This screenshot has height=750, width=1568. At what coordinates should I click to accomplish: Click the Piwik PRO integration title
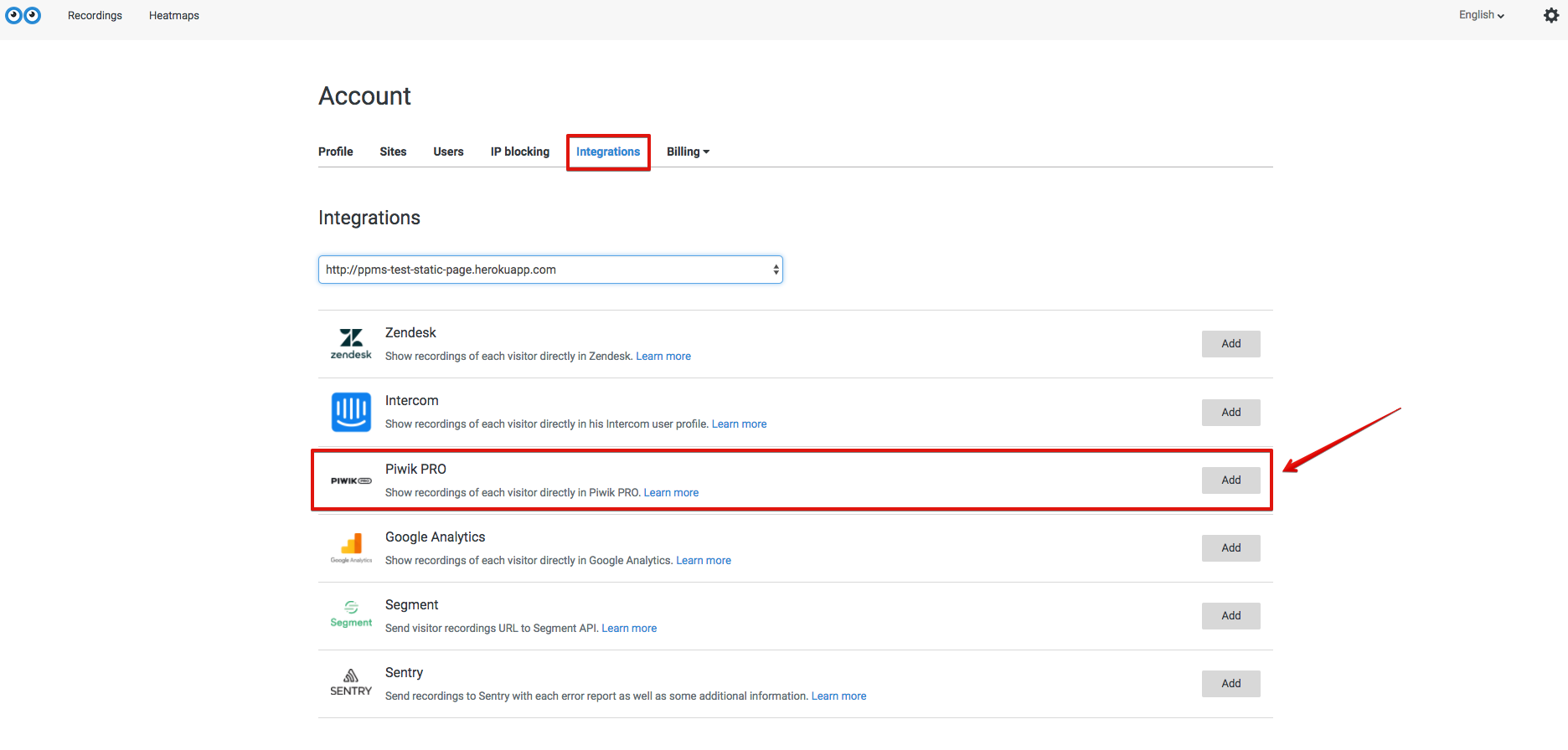click(x=415, y=470)
